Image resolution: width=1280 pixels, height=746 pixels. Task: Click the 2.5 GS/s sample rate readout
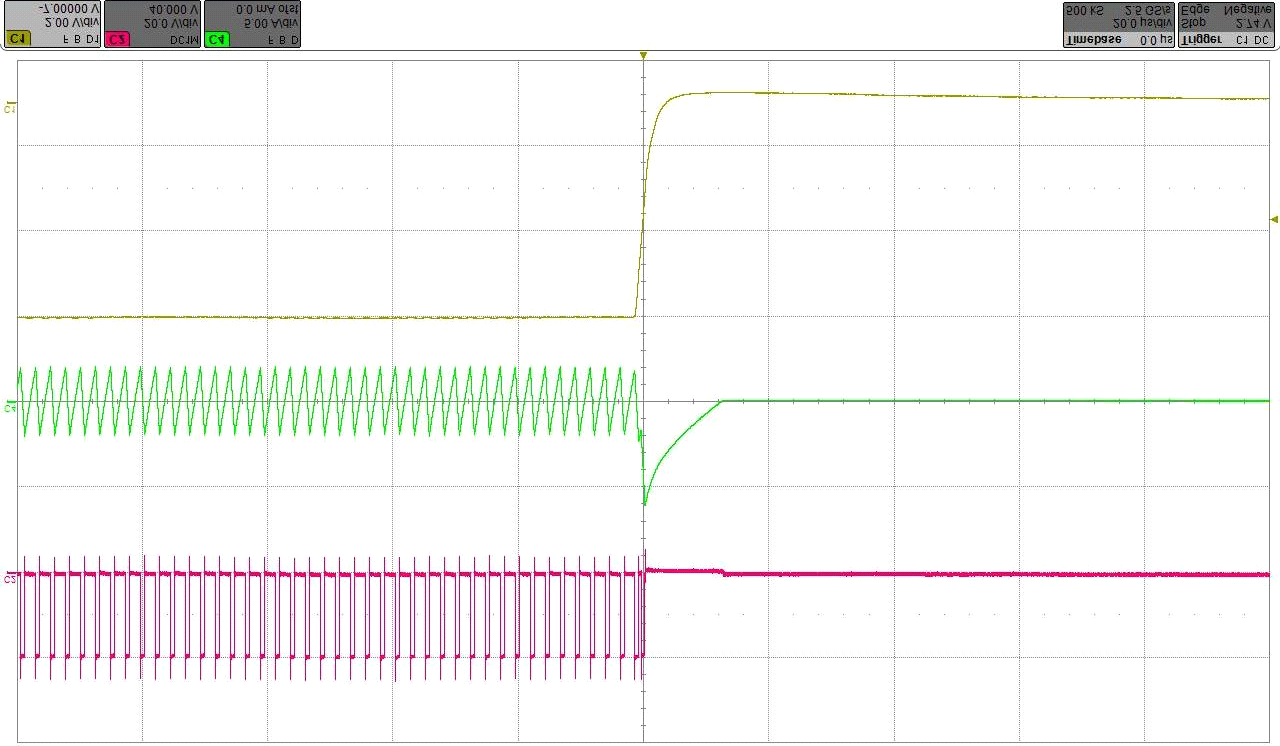tap(1145, 9)
